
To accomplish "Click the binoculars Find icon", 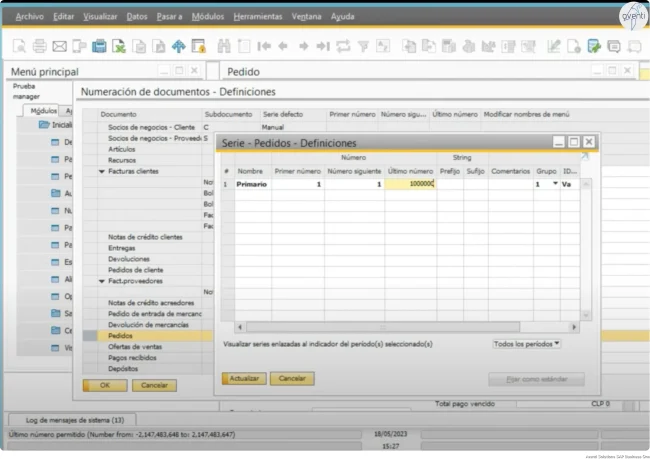I will 224,46.
